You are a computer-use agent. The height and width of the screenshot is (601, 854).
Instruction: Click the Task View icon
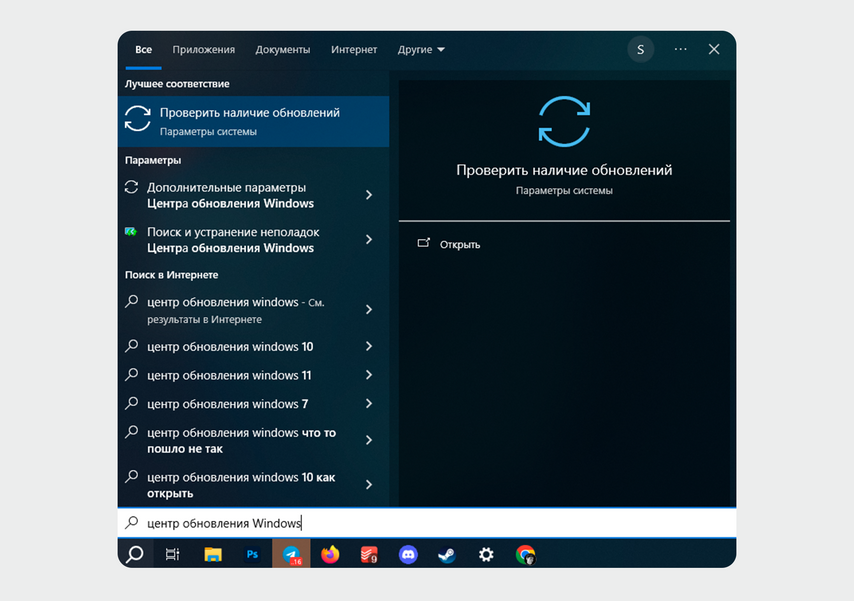(172, 554)
